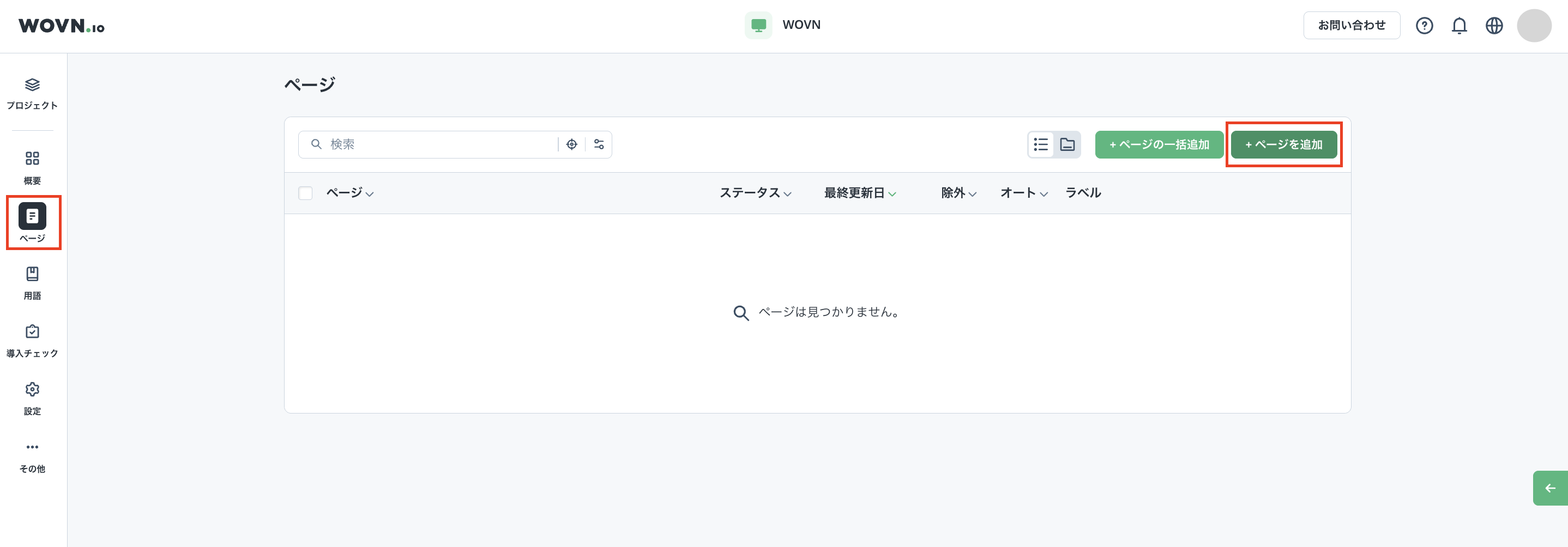The image size is (1568, 547).
Task: Open search filter options icon
Action: tap(598, 144)
